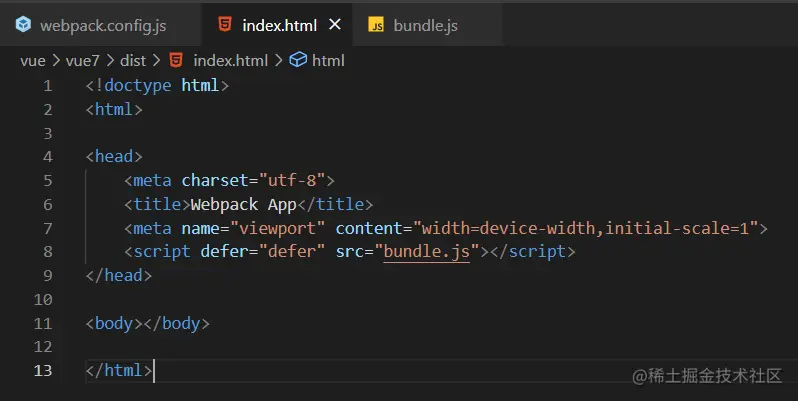Click the webpack icon on webpack.config.js tab
Viewport: 798px width, 401px height.
(x=23, y=24)
